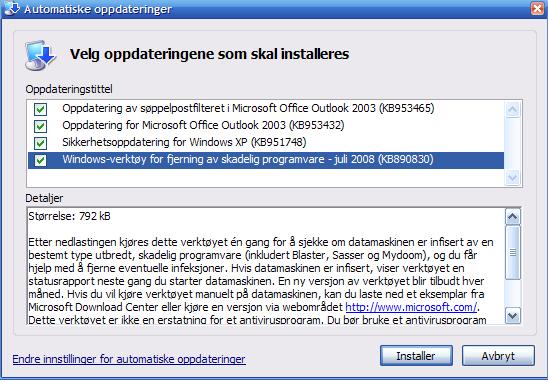The width and height of the screenshot is (549, 382).
Task: Click the Windows Update shield icon in the title bar
Action: pyautogui.click(x=11, y=8)
